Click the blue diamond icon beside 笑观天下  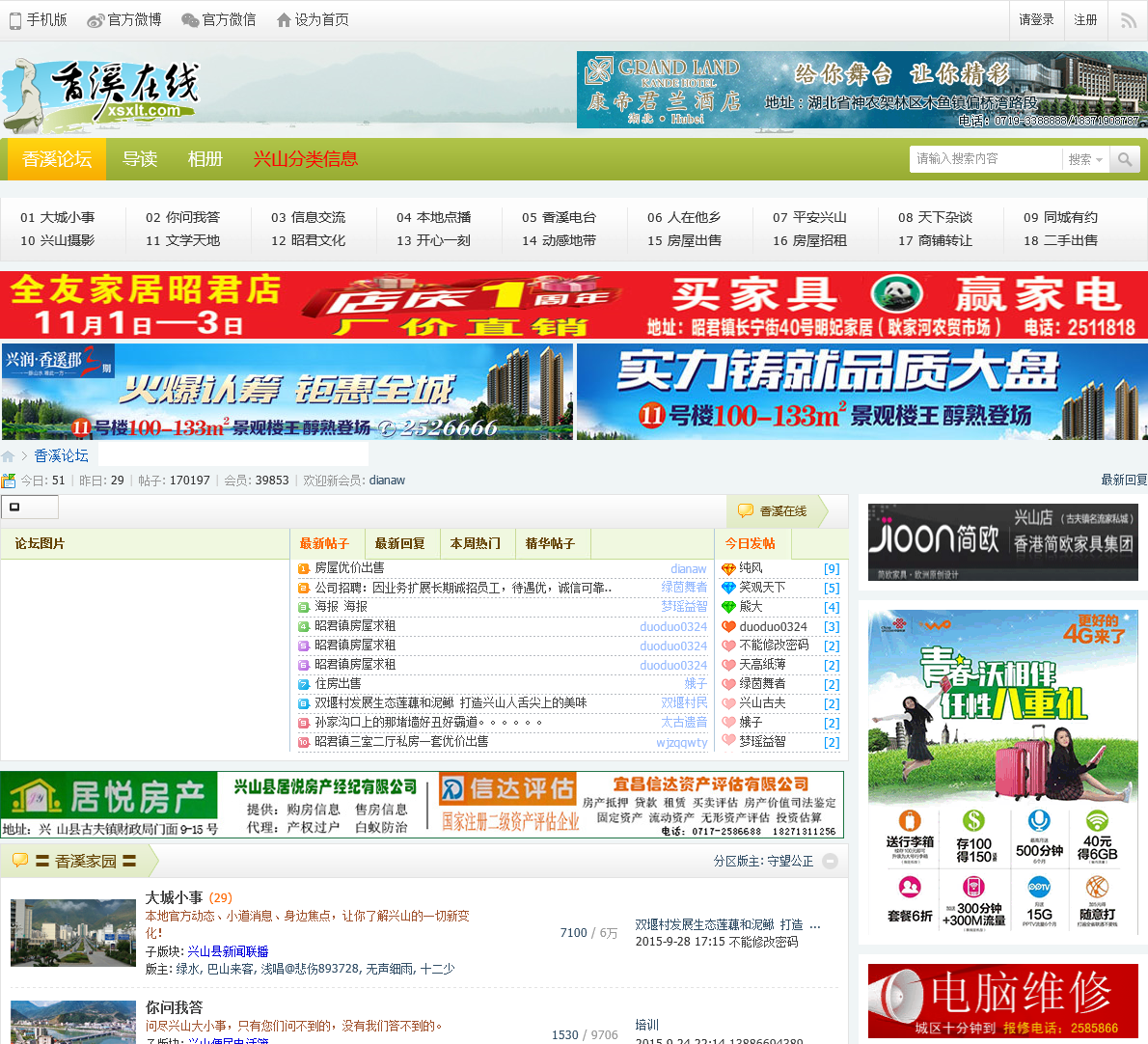[x=728, y=588]
